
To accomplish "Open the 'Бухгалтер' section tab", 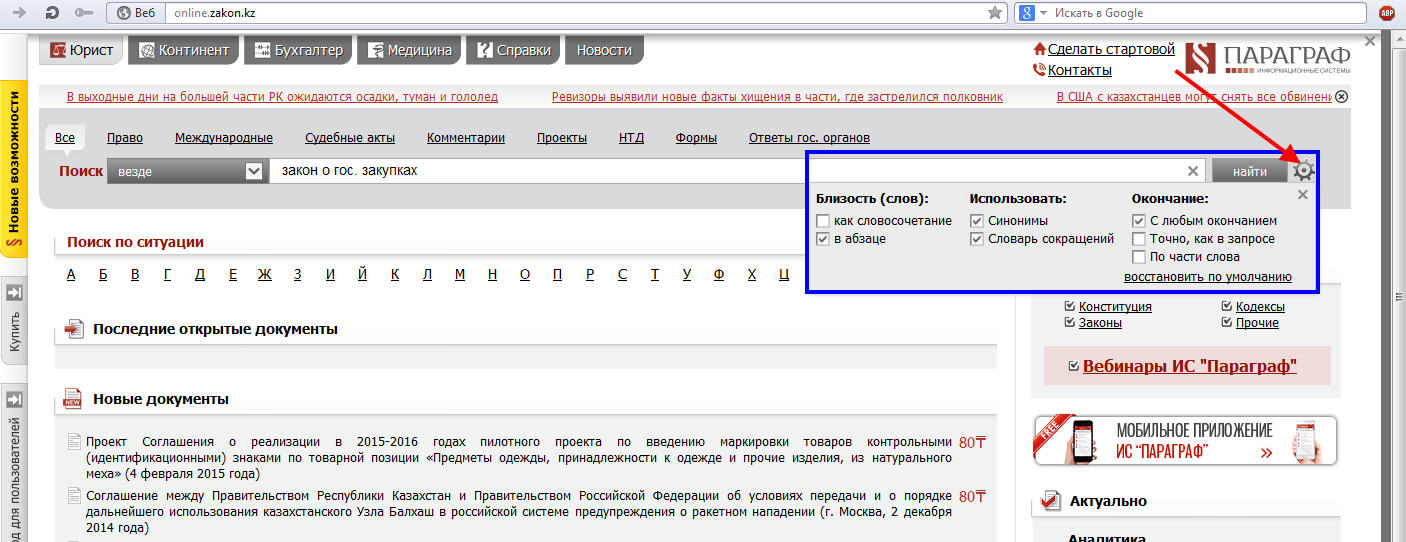I will click(x=299, y=50).
